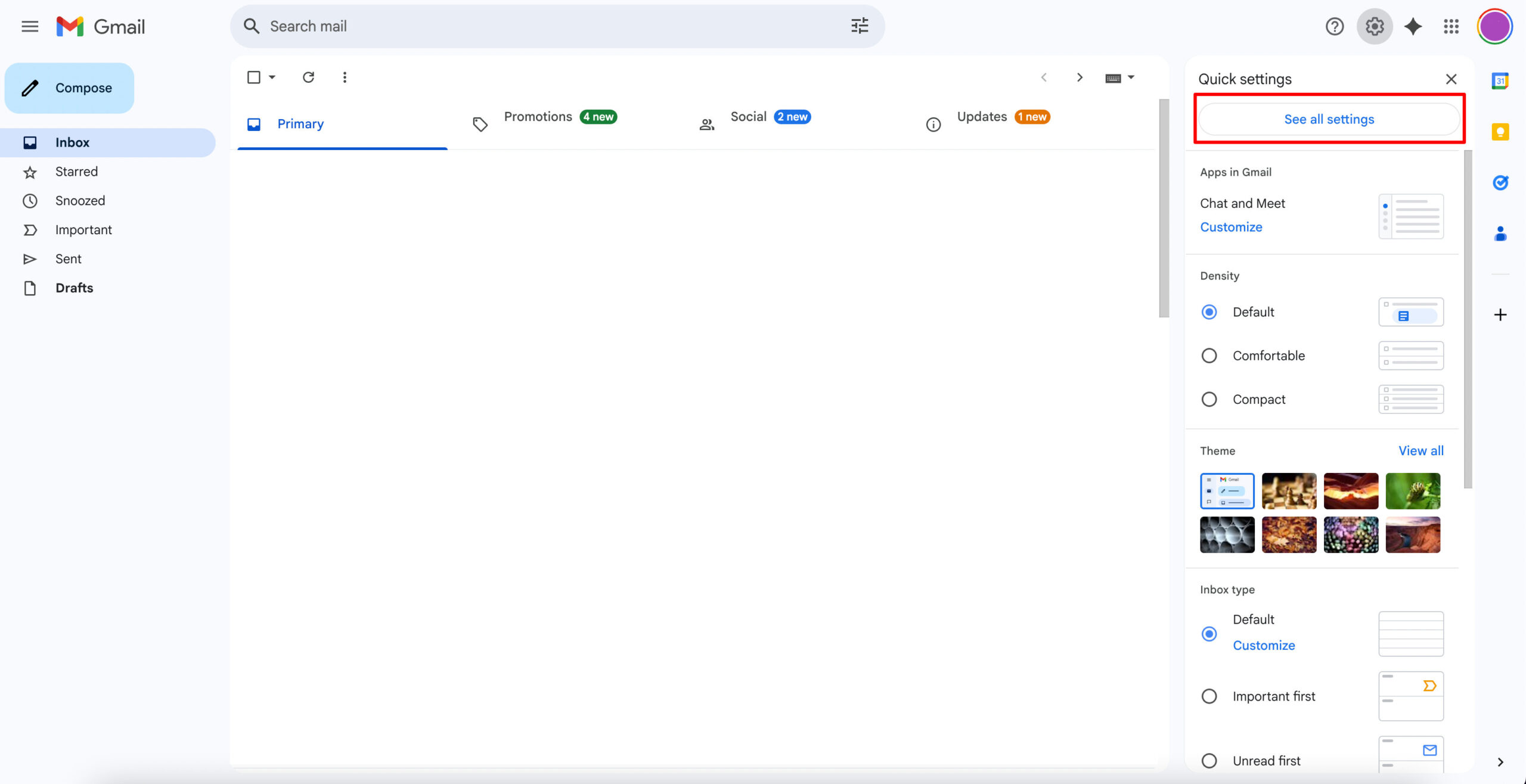Apply the red canyon theme
This screenshot has height=784, width=1526.
tap(1351, 491)
